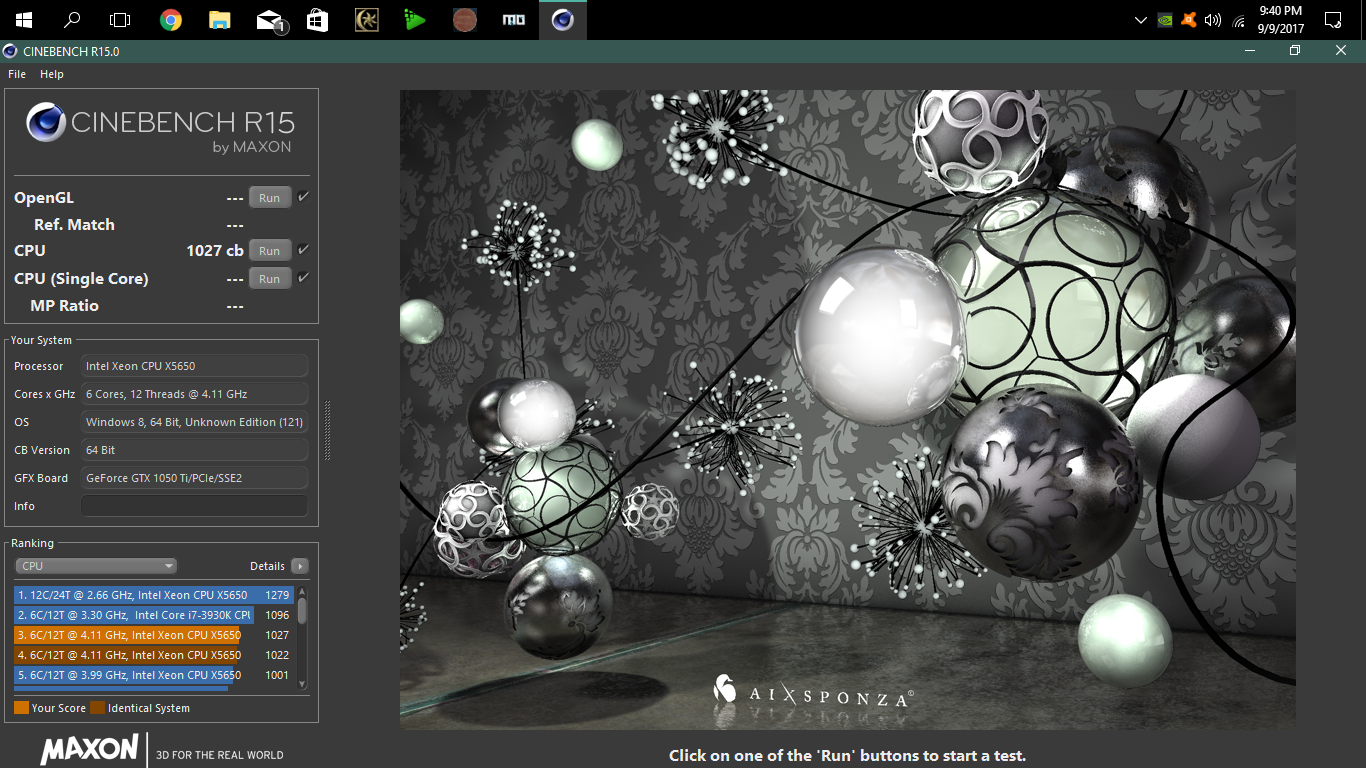Viewport: 1366px width, 768px height.
Task: Click the Details label in Ranking
Action: click(267, 566)
